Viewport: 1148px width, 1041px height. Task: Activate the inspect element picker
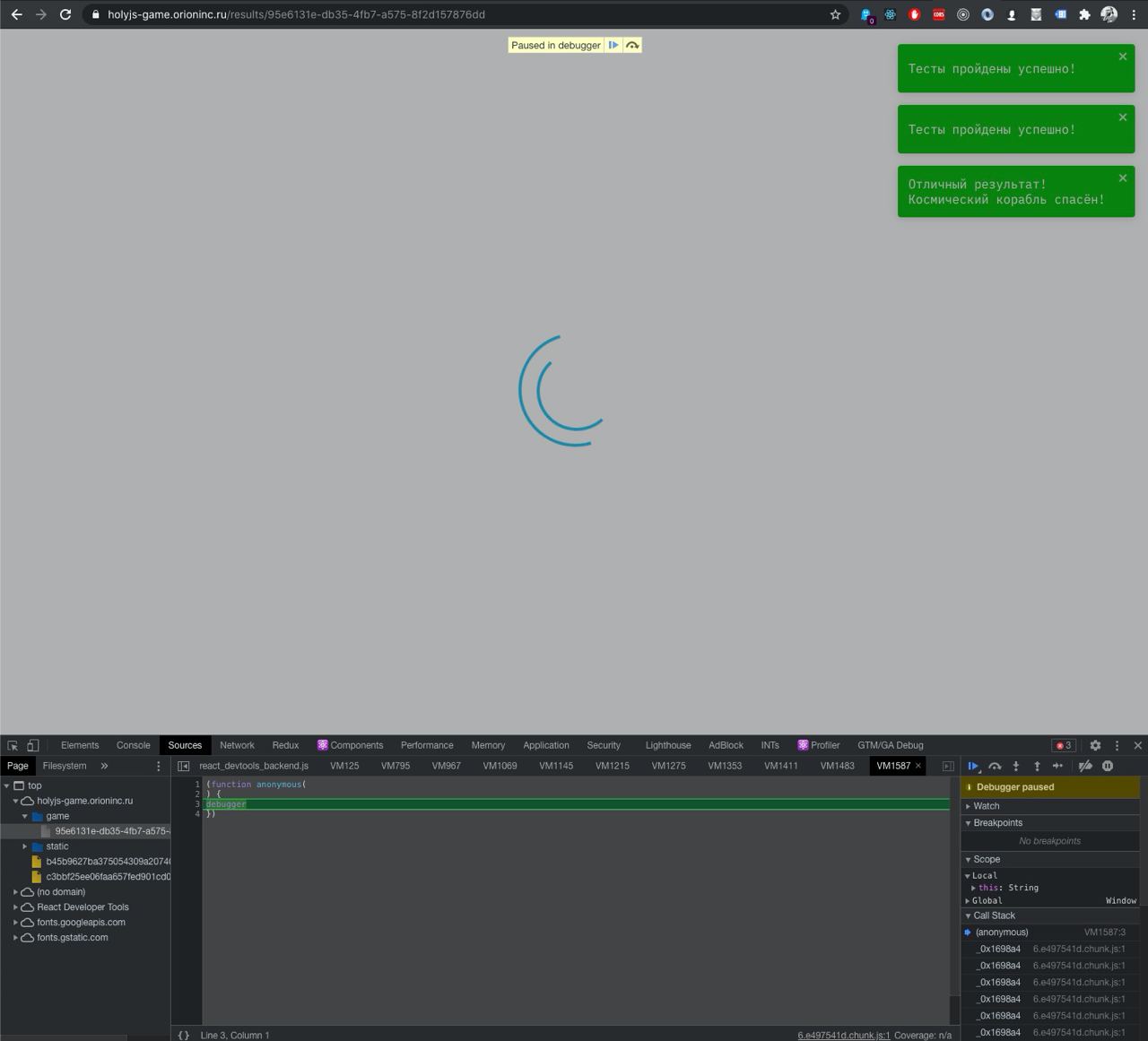(x=13, y=745)
